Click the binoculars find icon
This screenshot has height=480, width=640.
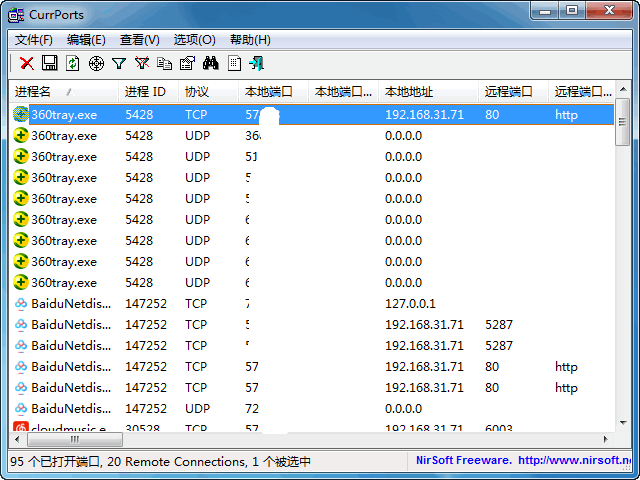pos(210,64)
